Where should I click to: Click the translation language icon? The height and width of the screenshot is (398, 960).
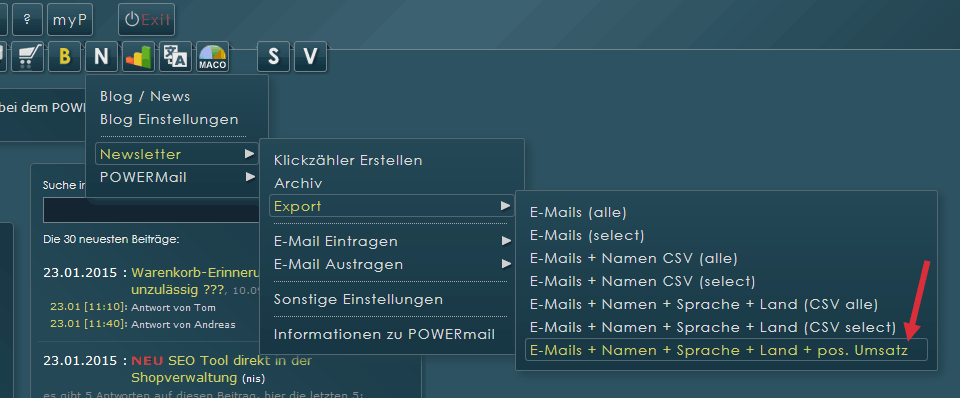click(176, 57)
